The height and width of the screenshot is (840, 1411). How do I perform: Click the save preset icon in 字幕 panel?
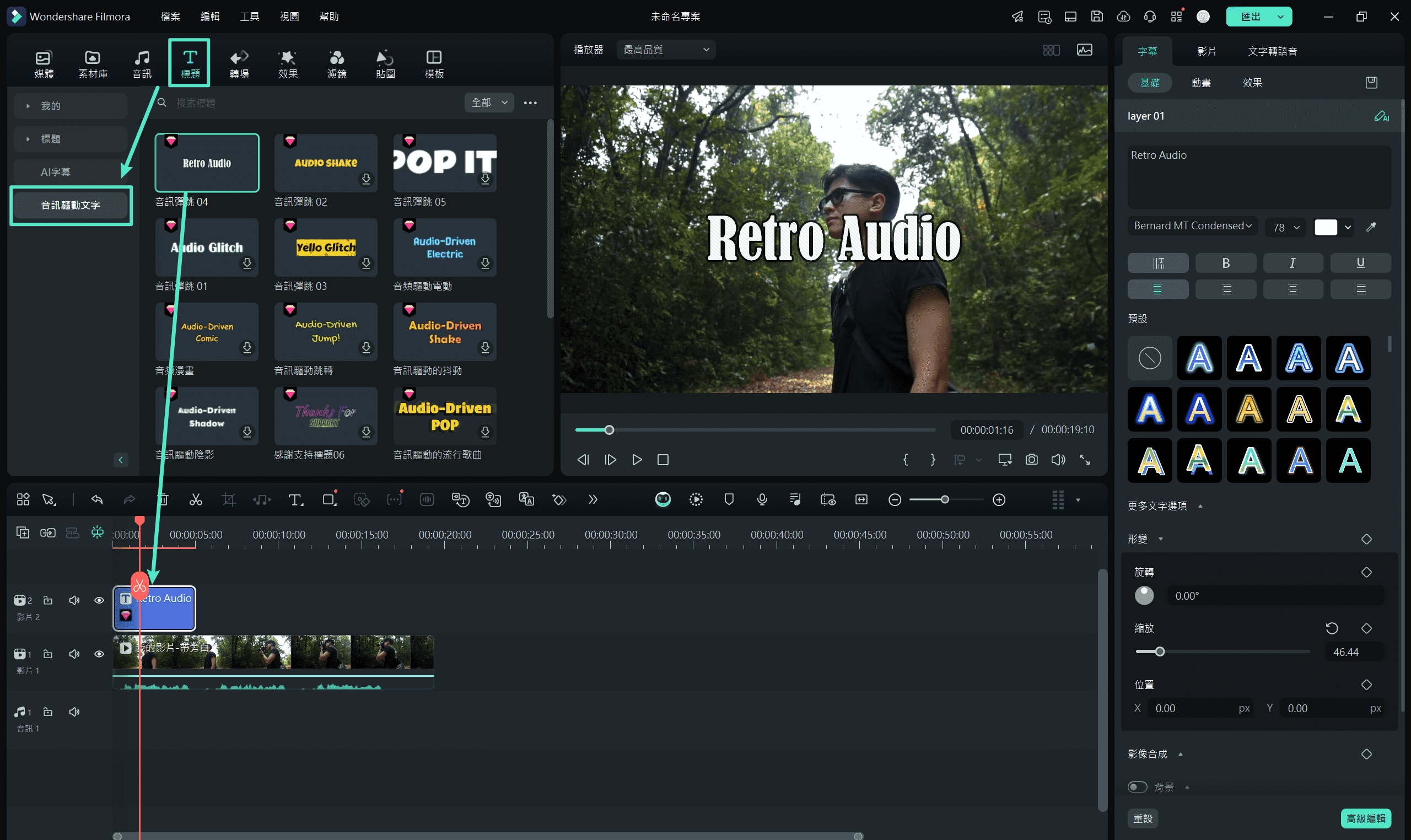(1371, 83)
